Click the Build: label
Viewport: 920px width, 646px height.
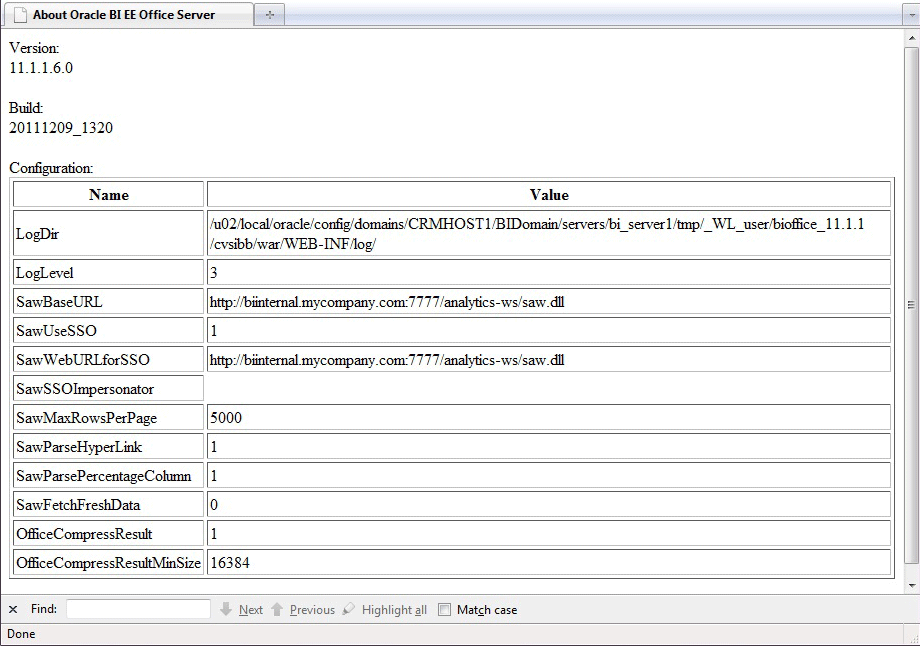tap(26, 108)
